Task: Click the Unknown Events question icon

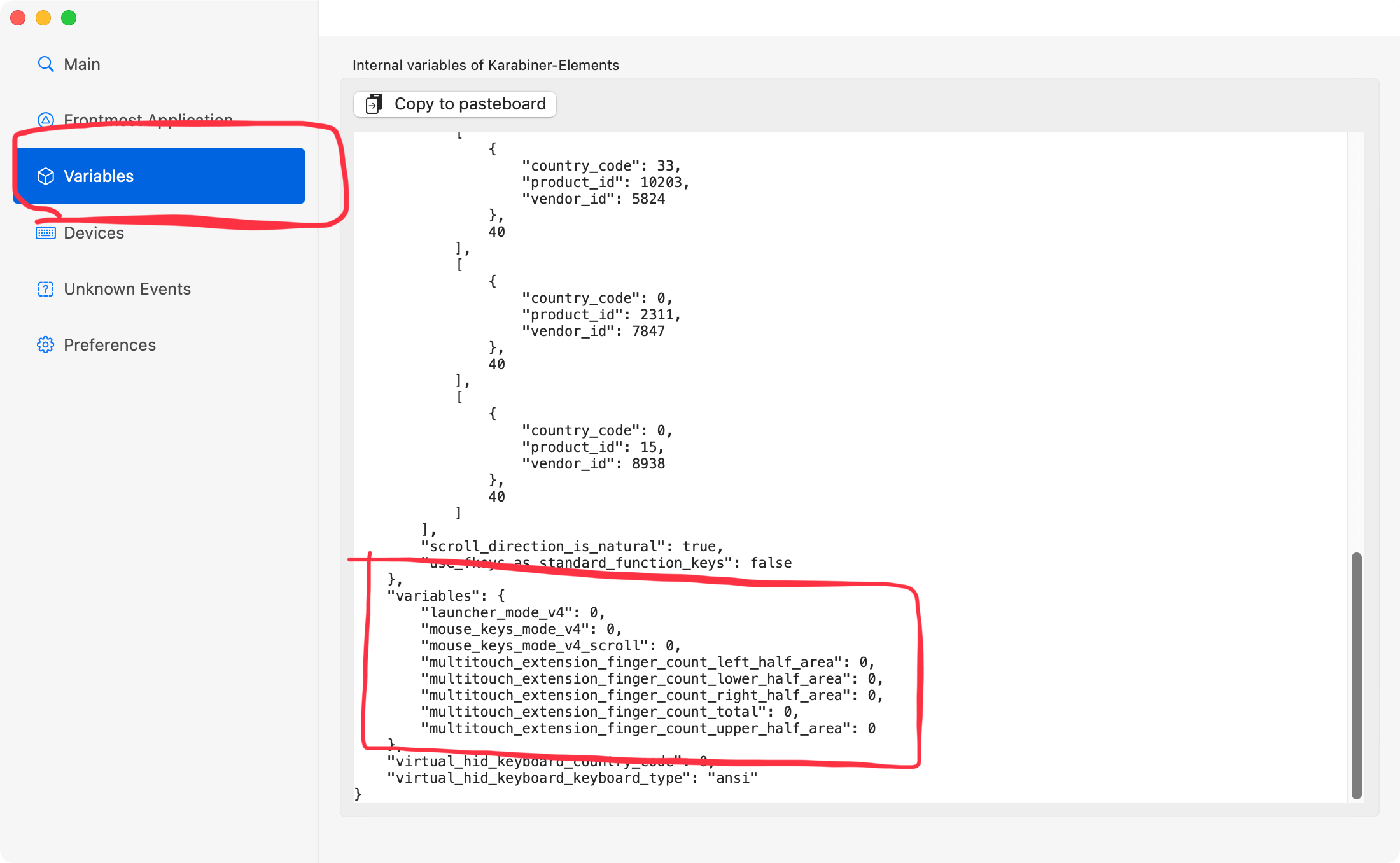Action: tap(46, 289)
